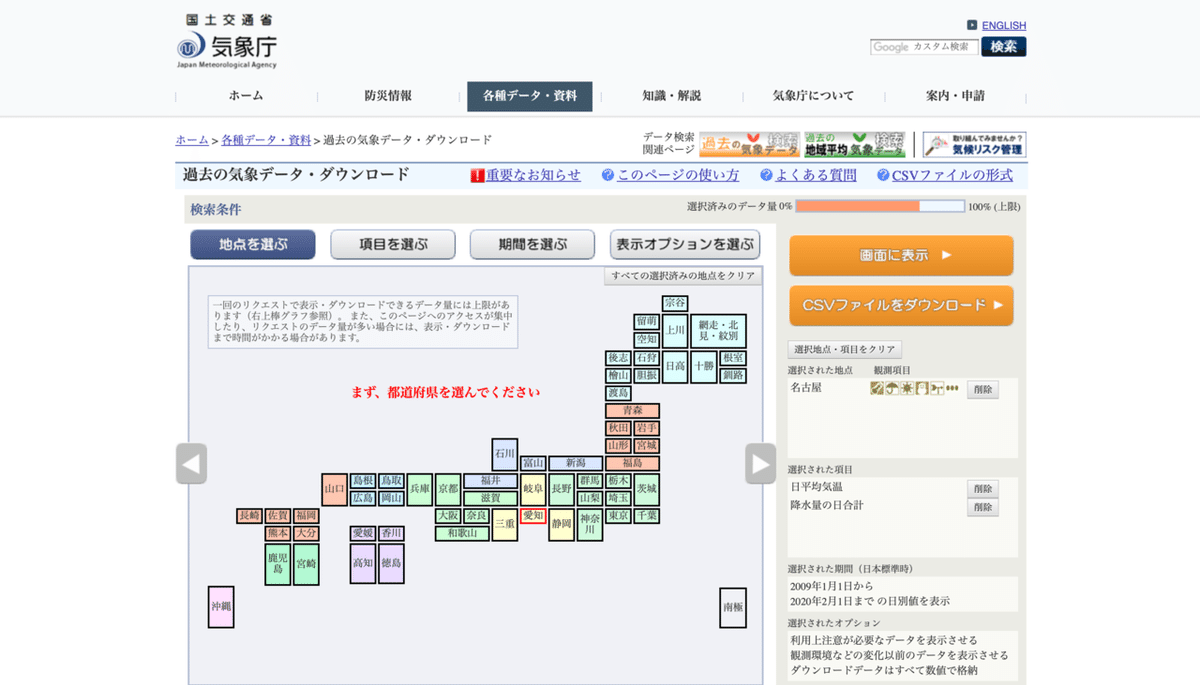1200x685 pixels.
Task: Delete 降水量の日合計 using its 削除 button
Action: click(x=982, y=507)
